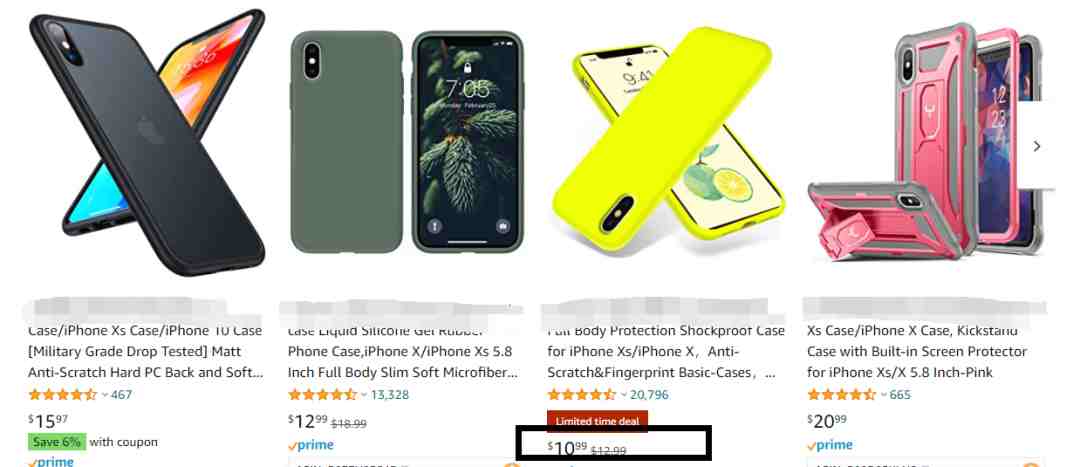1080x467 pixels.
Task: Open the 13,328 reviews link
Action: (390, 395)
